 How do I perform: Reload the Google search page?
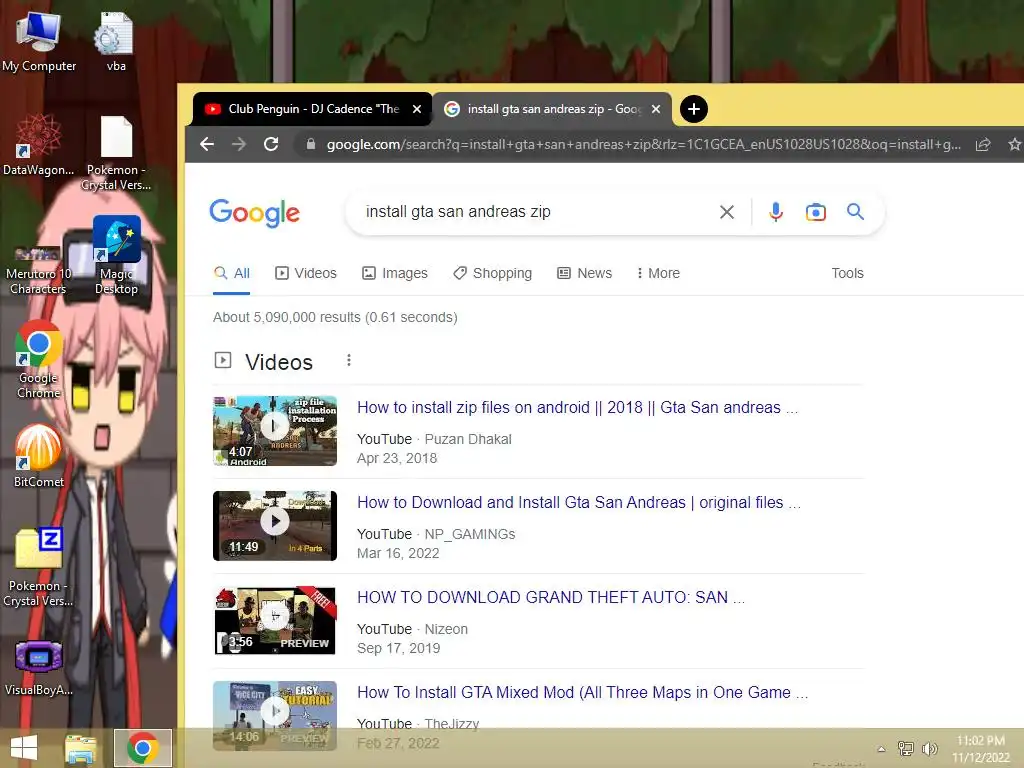tap(271, 144)
